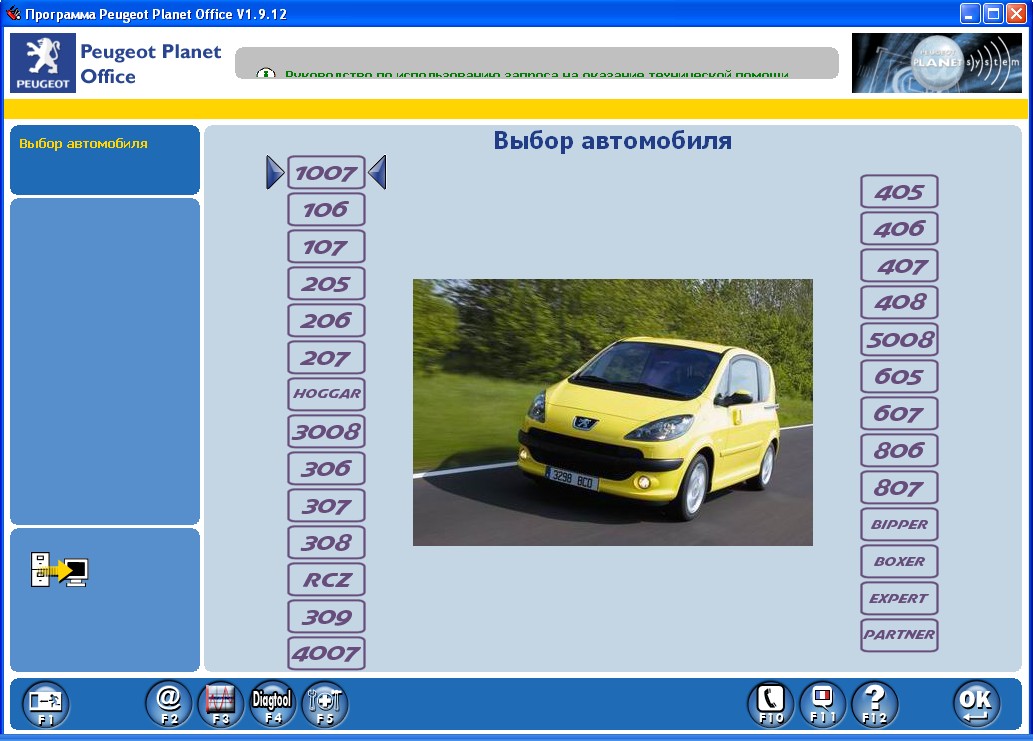Minimize the Peugeot Planet Office window
The width and height of the screenshot is (1033, 741).
[970, 13]
